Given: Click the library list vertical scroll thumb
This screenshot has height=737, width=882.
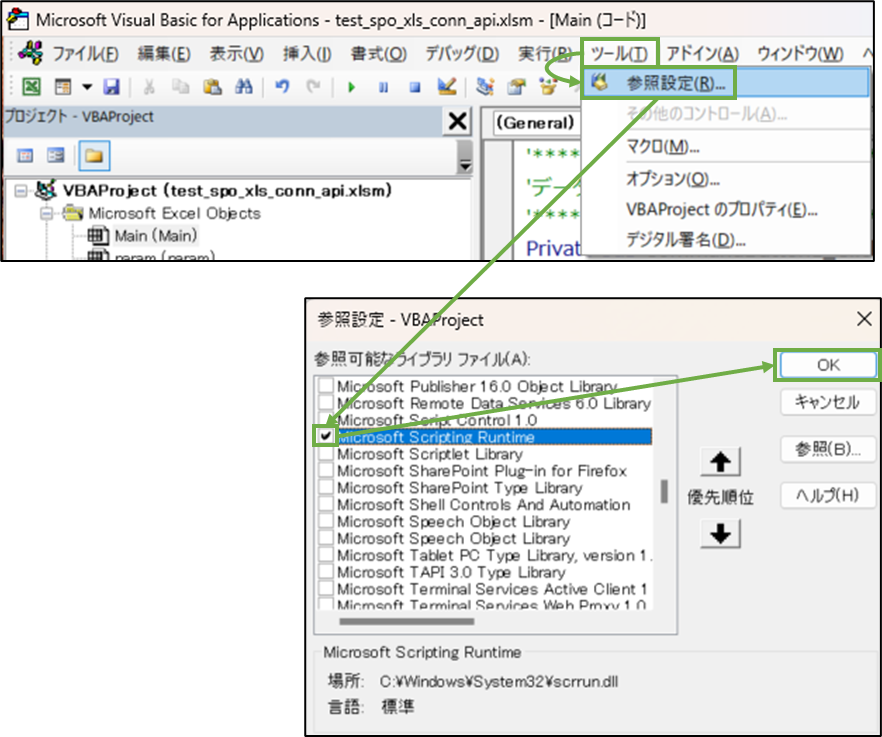Looking at the screenshot, I should click(x=664, y=491).
